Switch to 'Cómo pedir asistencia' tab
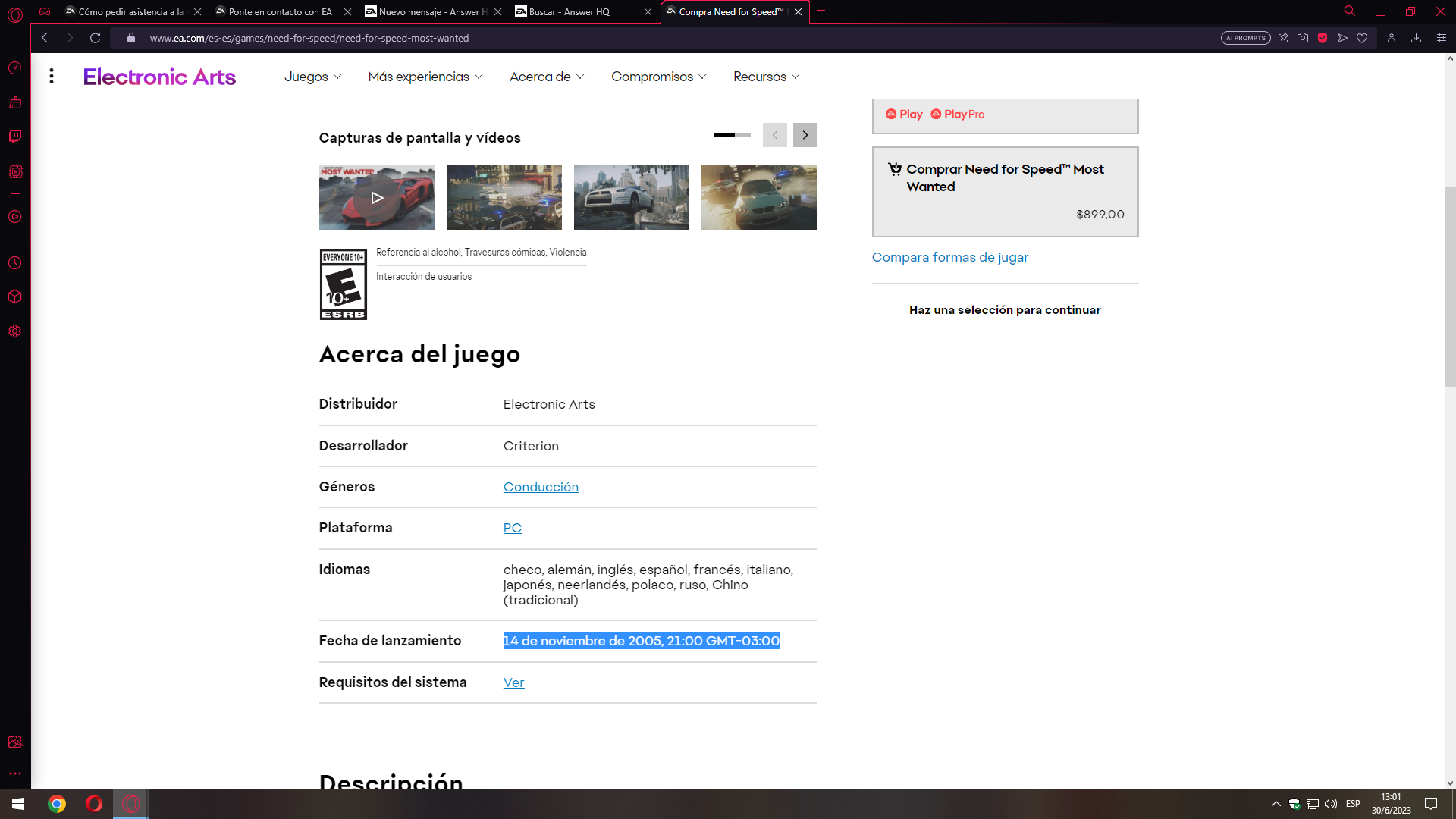 (x=130, y=11)
